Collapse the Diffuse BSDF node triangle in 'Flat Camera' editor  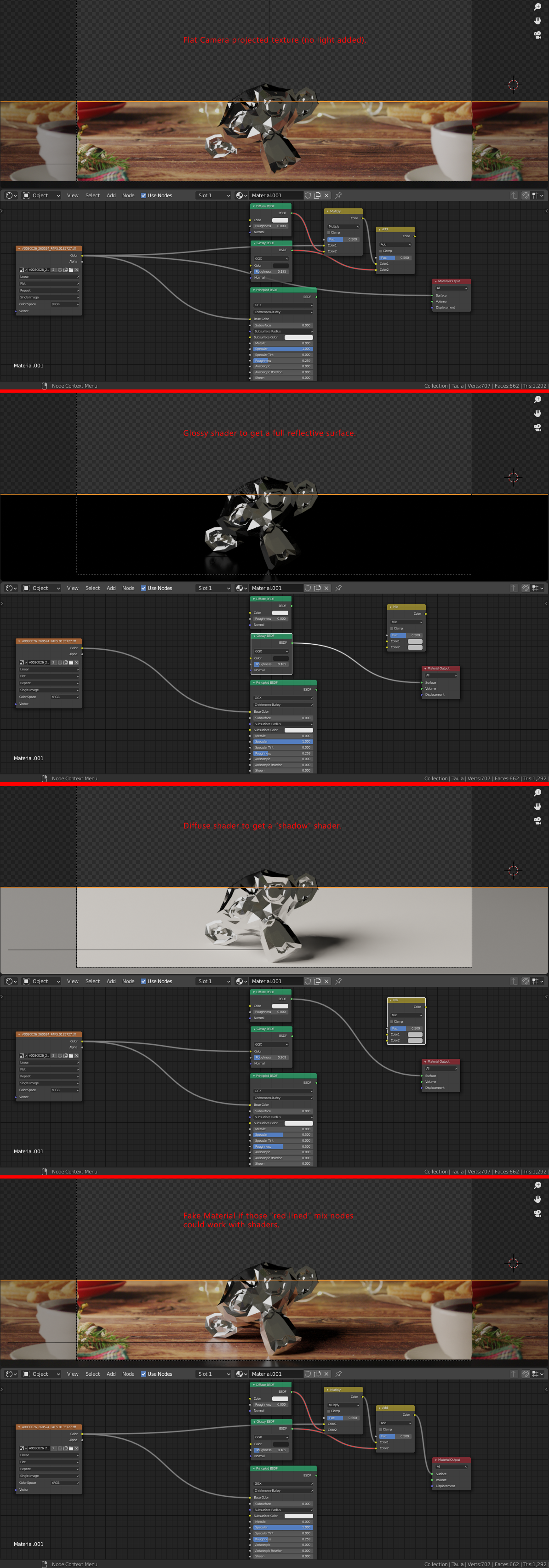(254, 206)
